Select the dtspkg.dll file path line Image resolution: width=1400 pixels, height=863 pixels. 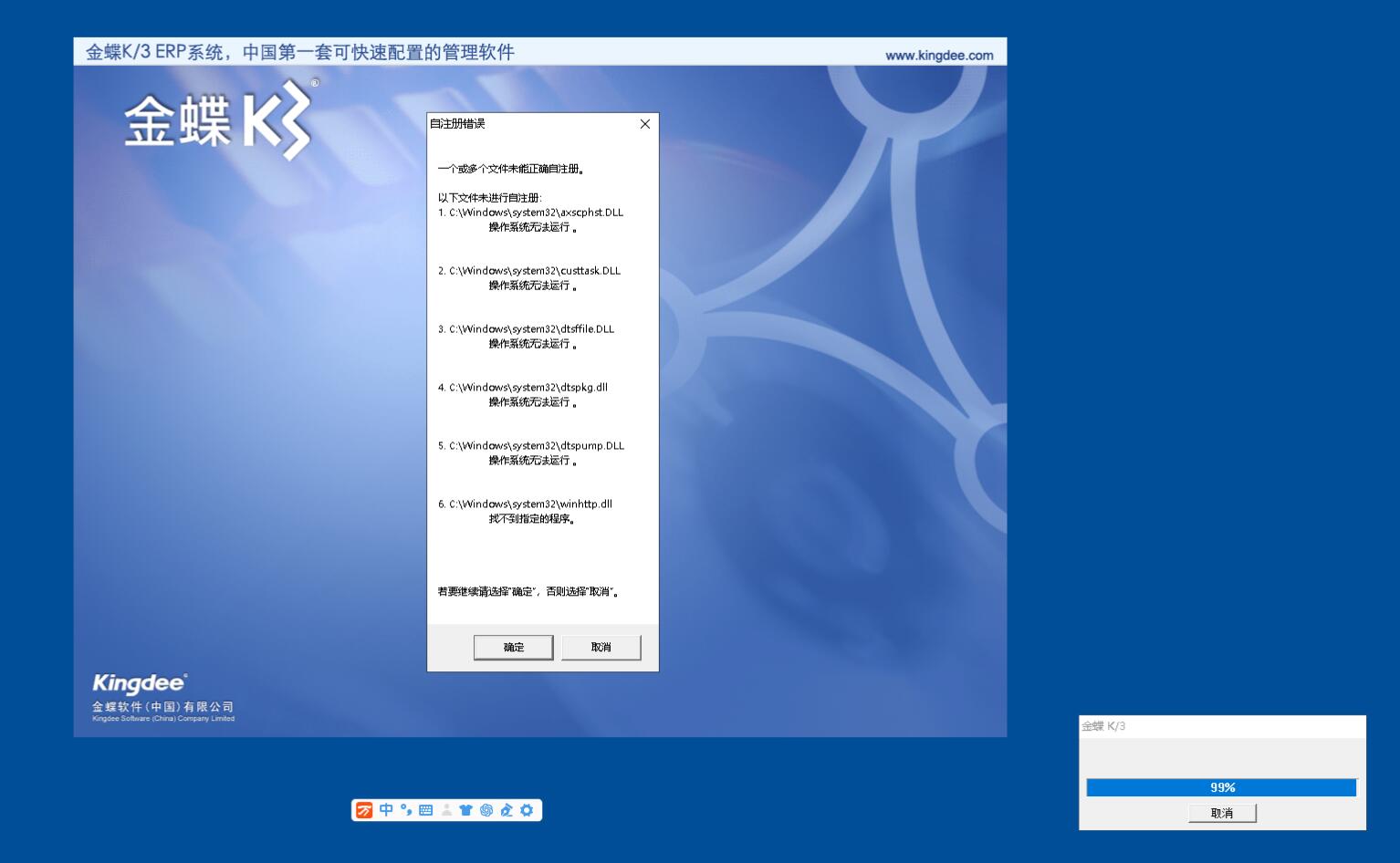(x=523, y=388)
